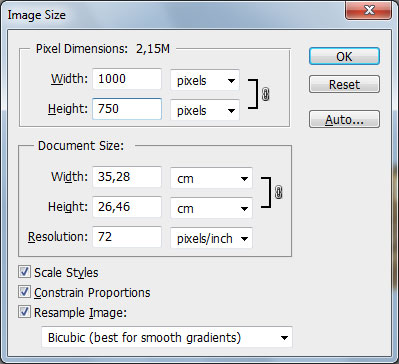Image resolution: width=399 pixels, height=364 pixels.
Task: Disable the Constrain Proportions checkbox
Action: pos(24,292)
